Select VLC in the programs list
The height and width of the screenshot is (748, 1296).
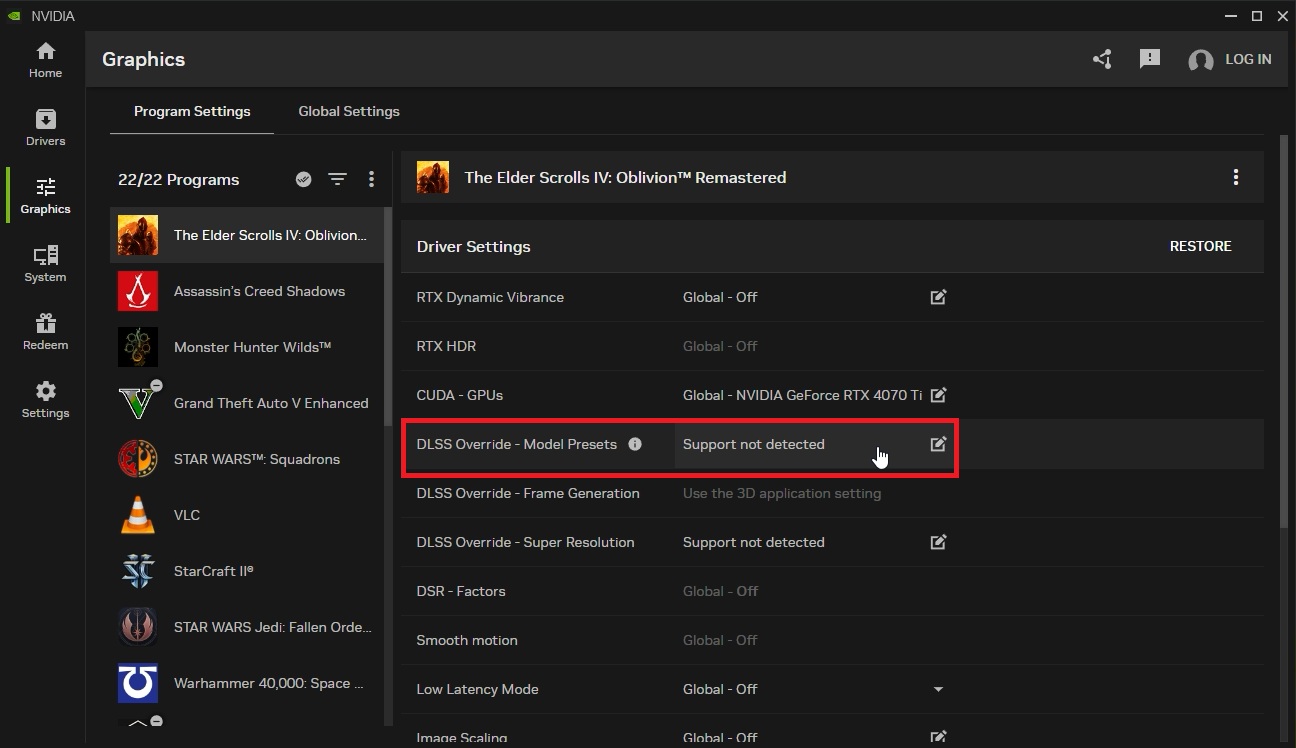click(x=246, y=515)
